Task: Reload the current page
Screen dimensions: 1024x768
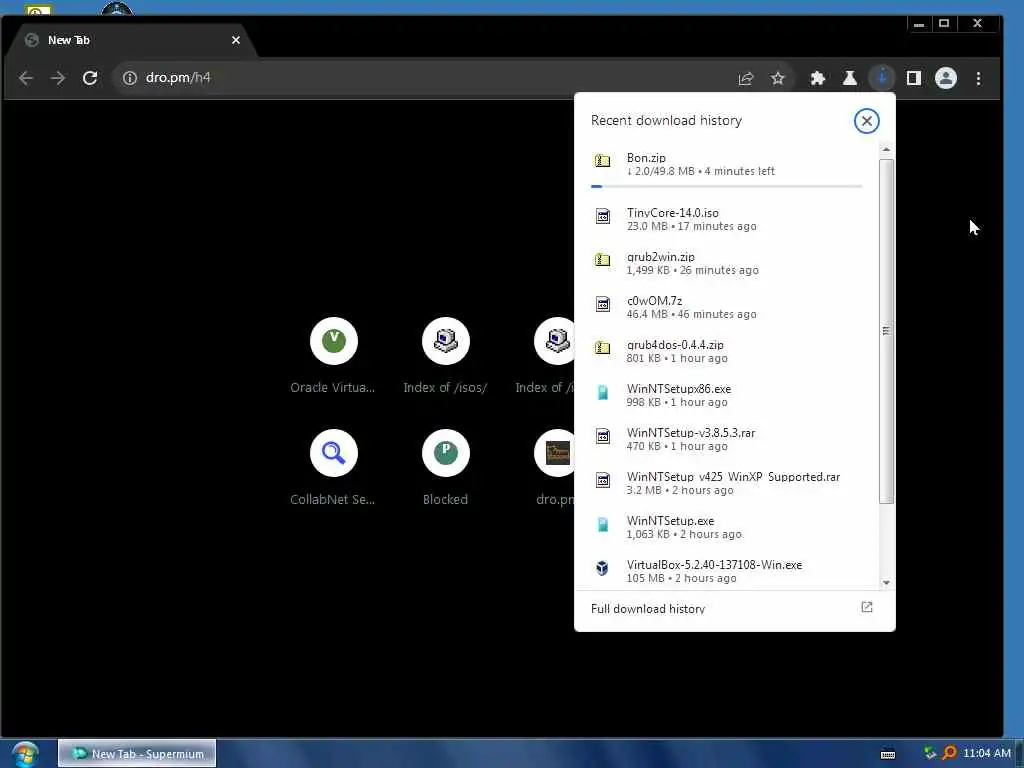Action: (90, 78)
